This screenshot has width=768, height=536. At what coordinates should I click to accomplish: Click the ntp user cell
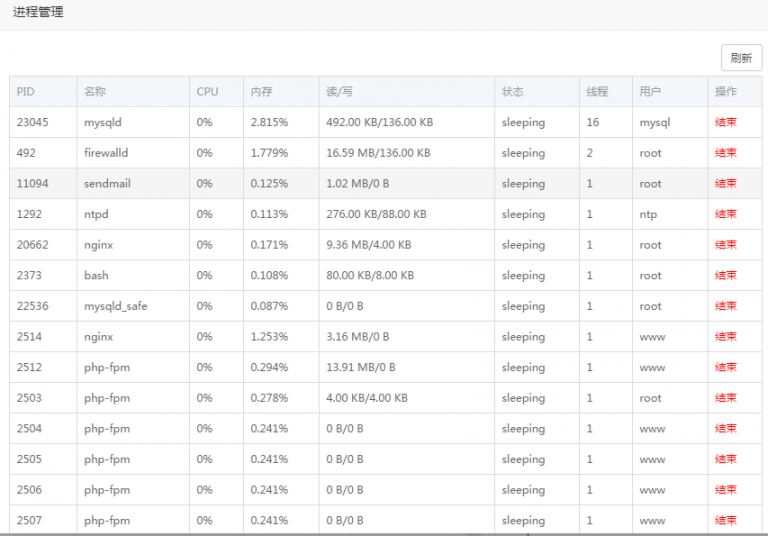click(670, 214)
